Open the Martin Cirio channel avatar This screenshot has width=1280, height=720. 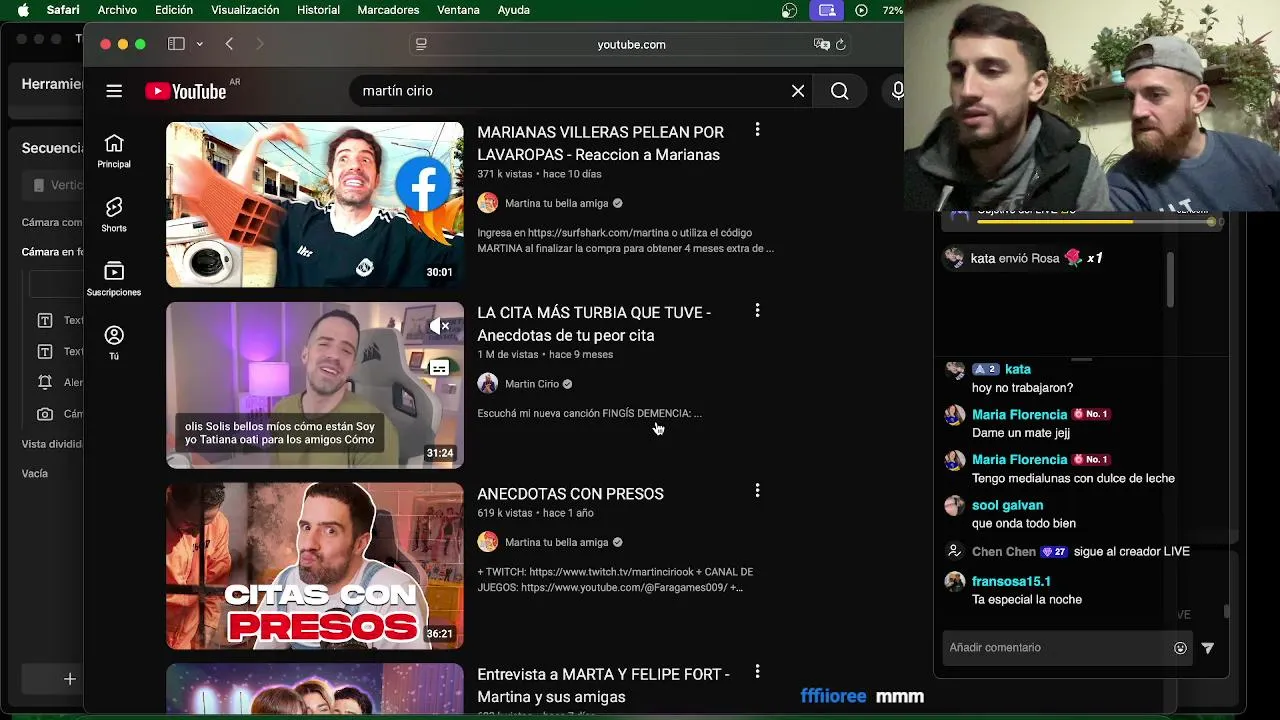coord(488,384)
